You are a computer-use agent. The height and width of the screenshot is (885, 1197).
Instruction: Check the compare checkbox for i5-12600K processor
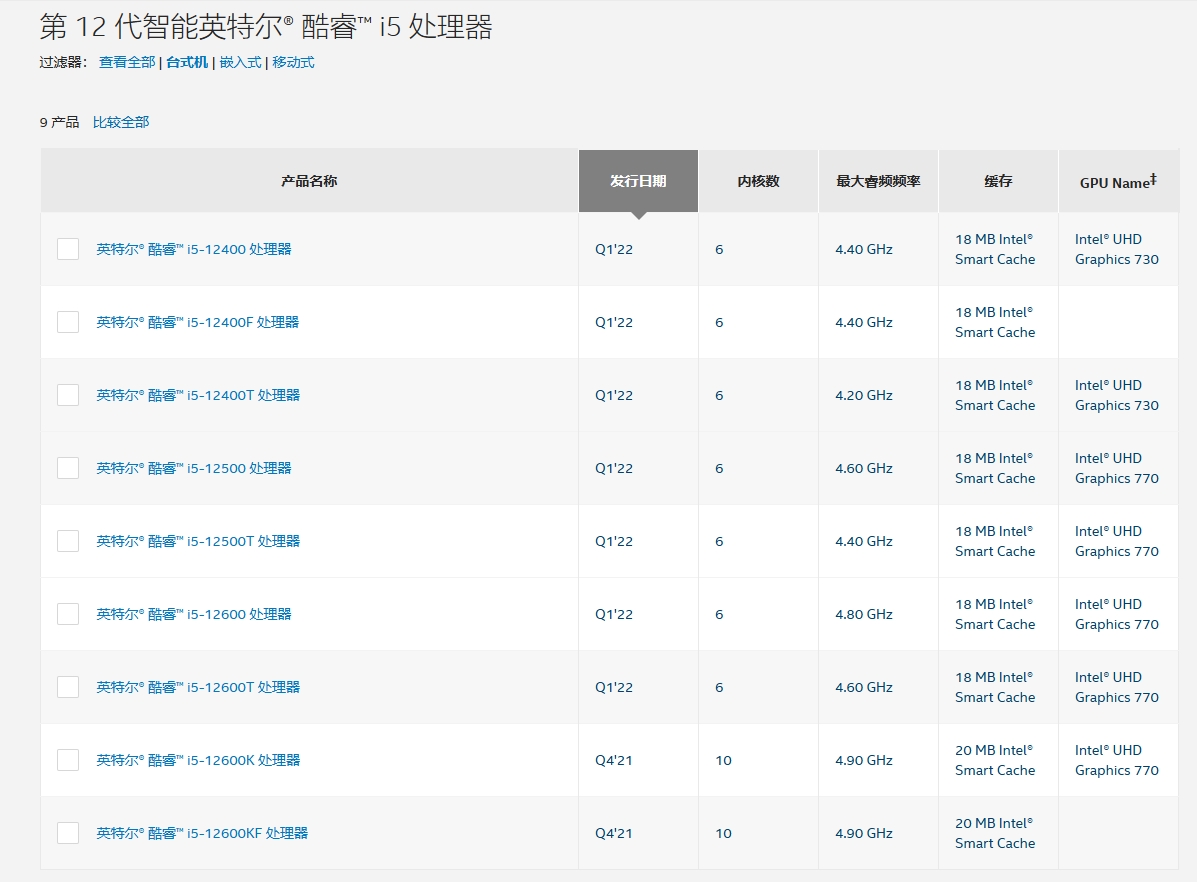[x=67, y=759]
